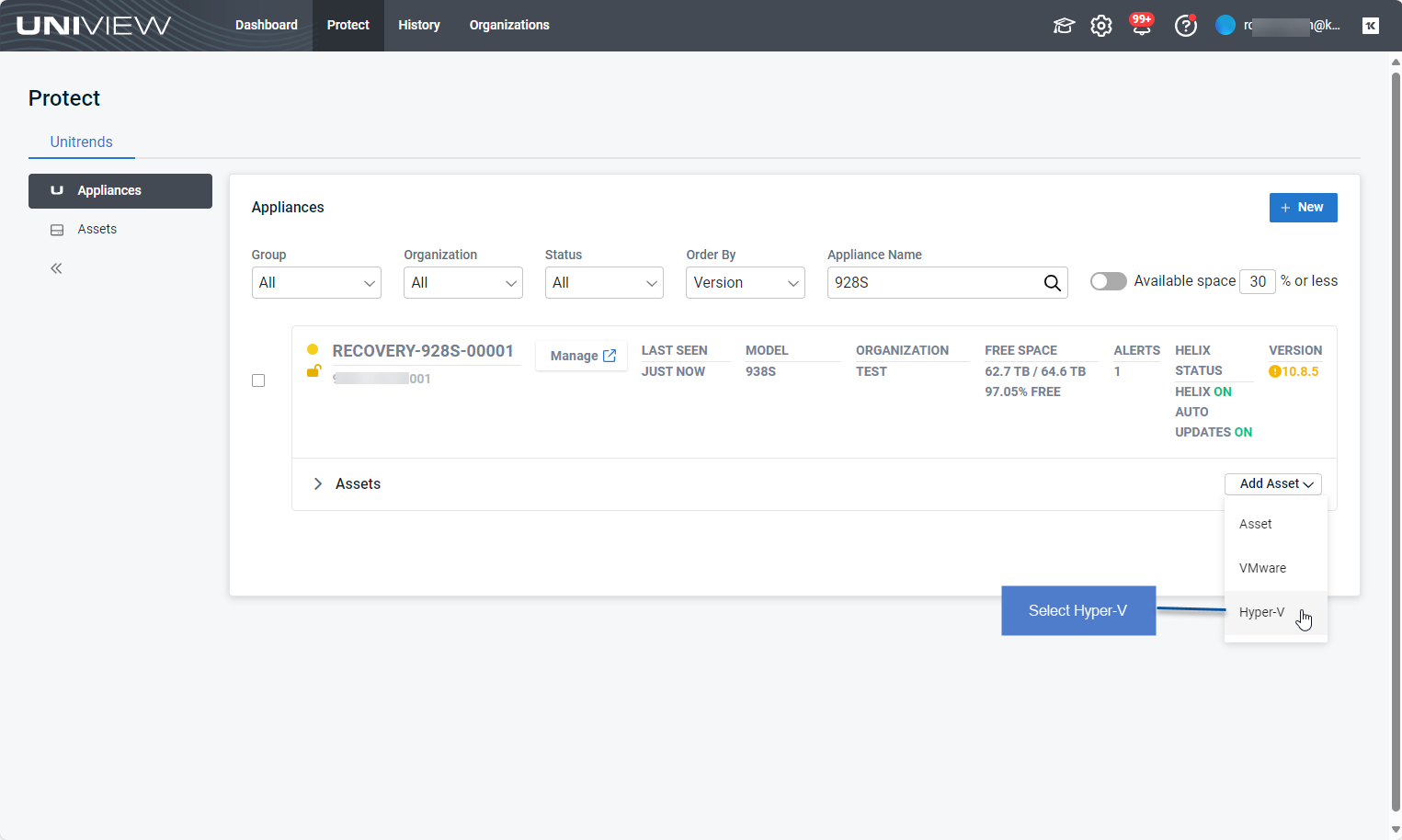Open Appliances in the sidebar
The width and height of the screenshot is (1402, 840).
click(x=120, y=191)
